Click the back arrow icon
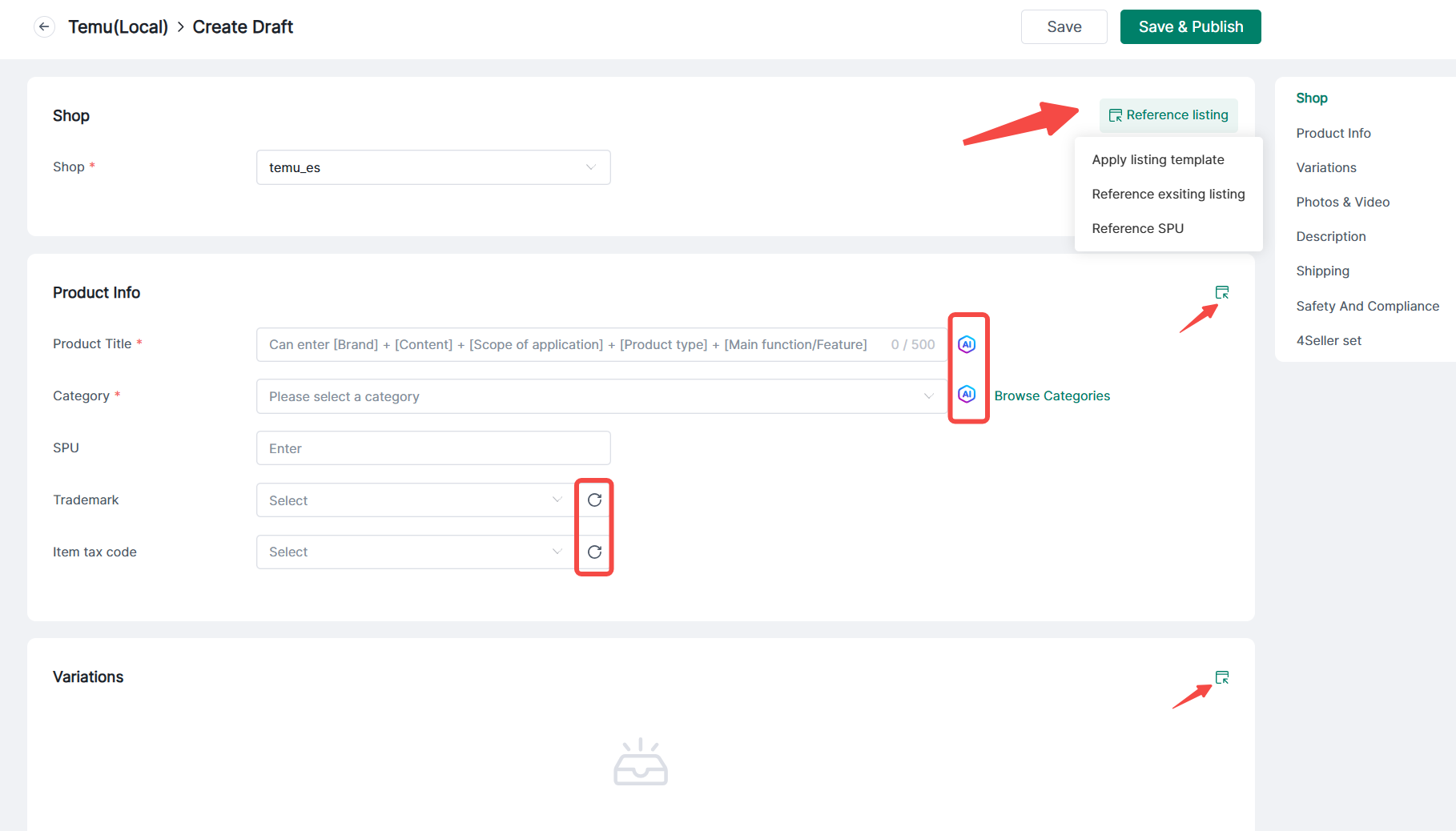The height and width of the screenshot is (831, 1456). point(44,26)
